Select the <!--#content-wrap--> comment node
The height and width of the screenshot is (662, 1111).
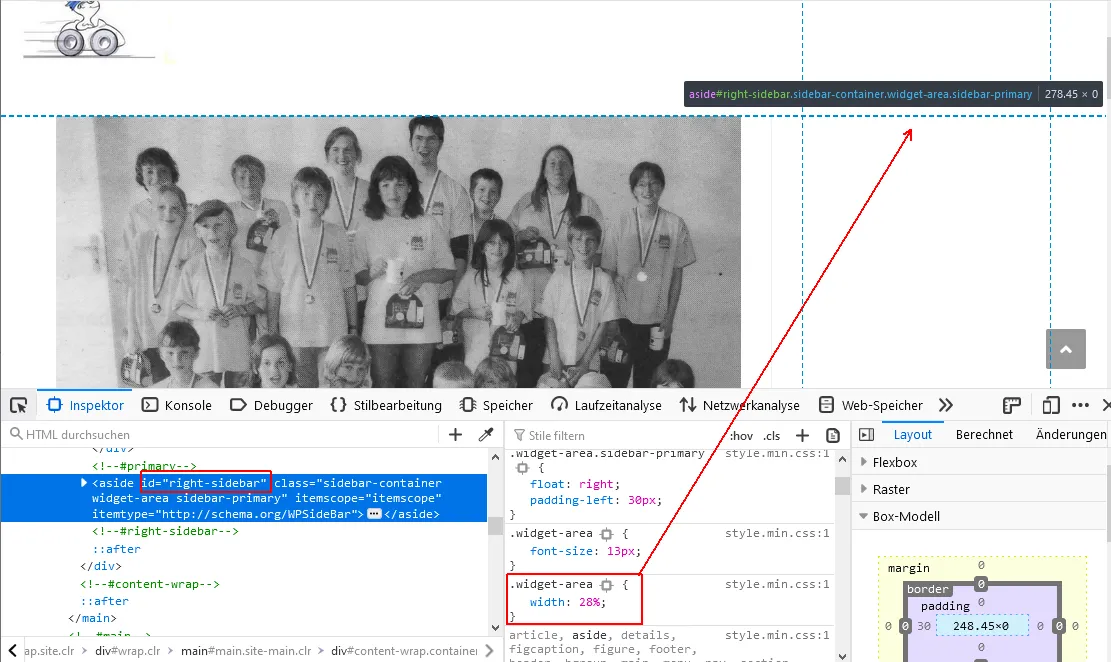tap(150, 584)
